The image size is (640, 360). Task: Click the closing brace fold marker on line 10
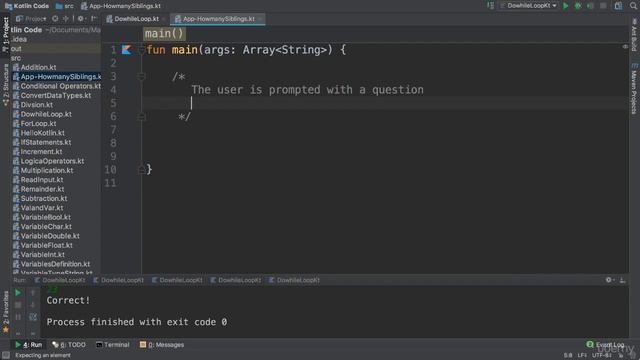(x=142, y=169)
